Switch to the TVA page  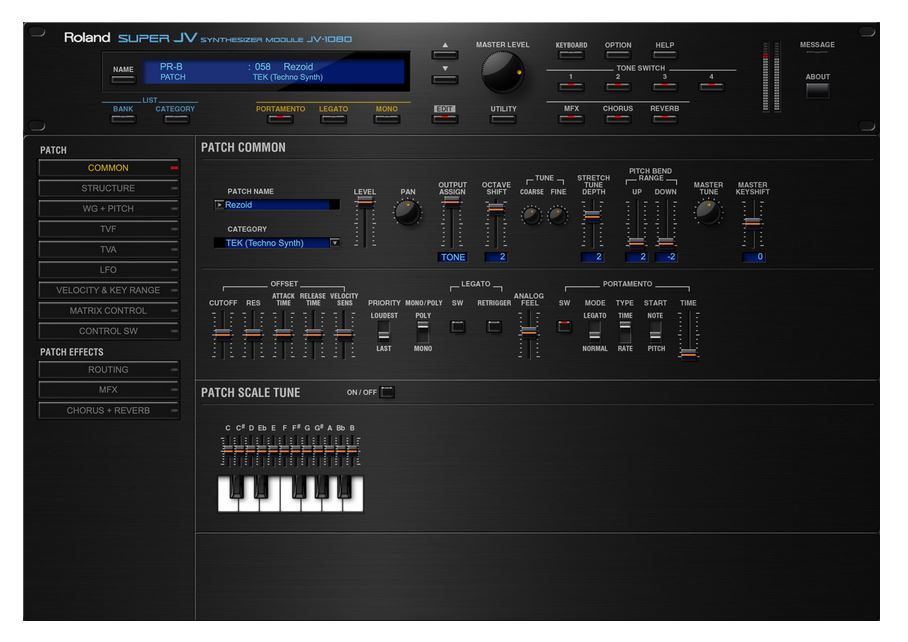(x=109, y=250)
